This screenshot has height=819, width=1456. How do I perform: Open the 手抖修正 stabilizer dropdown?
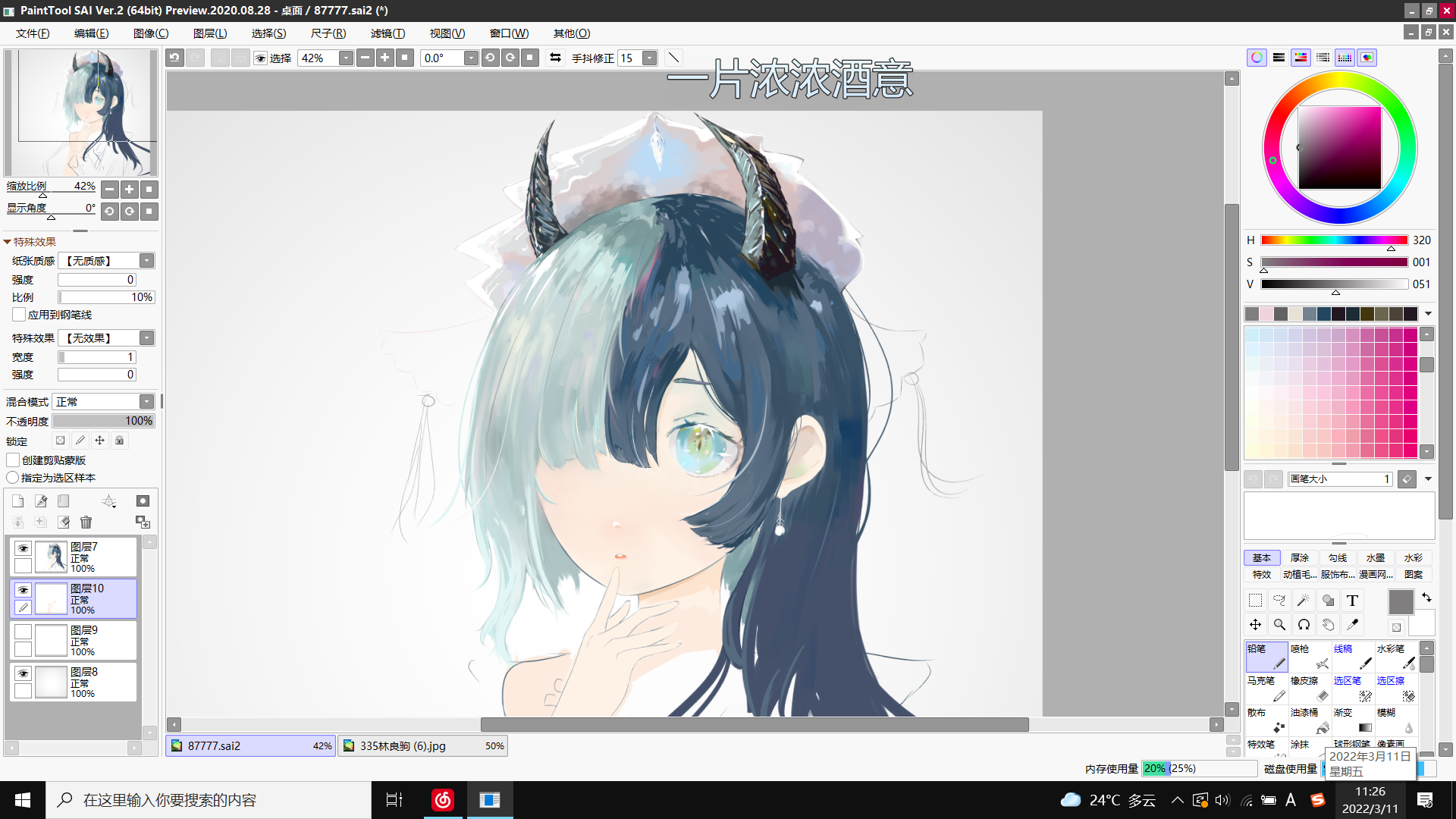click(x=649, y=58)
